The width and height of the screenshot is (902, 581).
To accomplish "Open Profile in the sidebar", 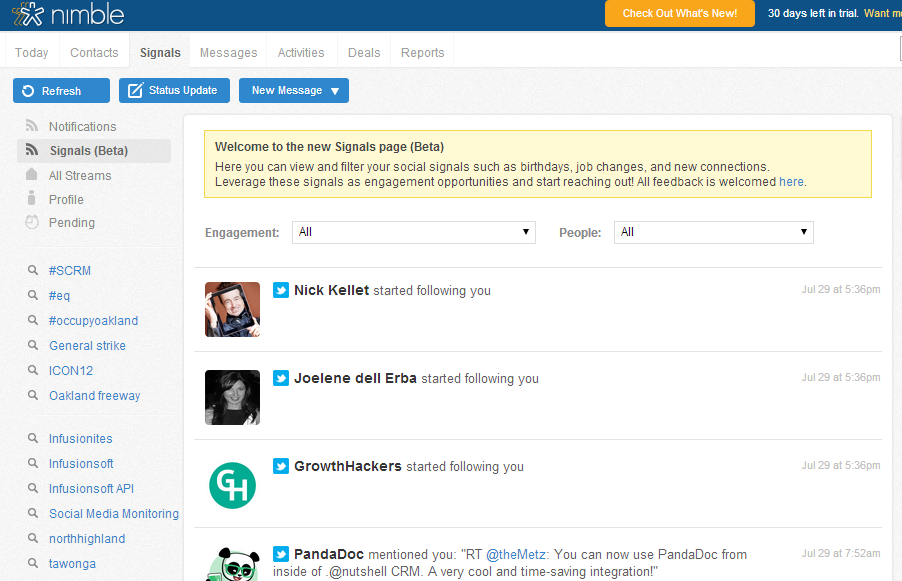I will click(66, 200).
